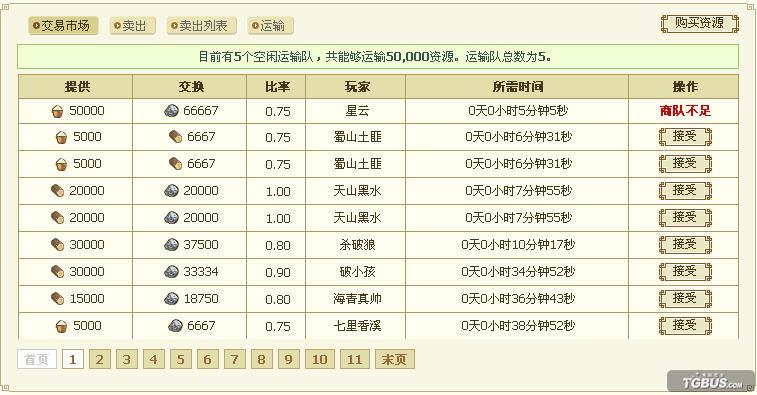This screenshot has width=757, height=395.
Task: Open the 交易市场 tab
Action: pyautogui.click(x=63, y=26)
